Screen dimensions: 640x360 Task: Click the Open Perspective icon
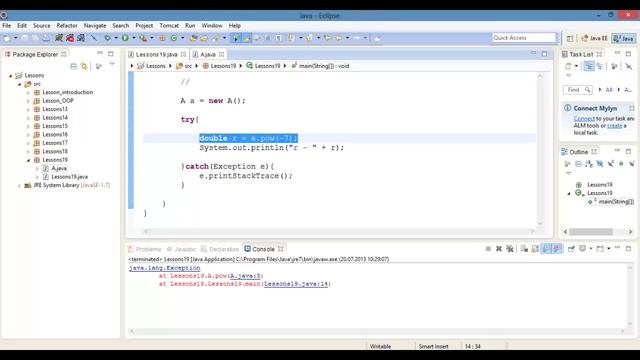click(x=570, y=38)
